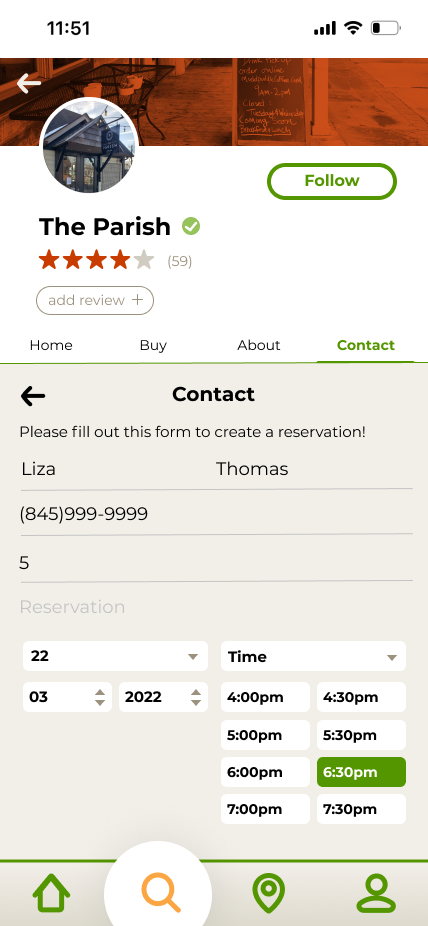The height and width of the screenshot is (926, 428).
Task: Switch to the About tab
Action: pos(259,345)
